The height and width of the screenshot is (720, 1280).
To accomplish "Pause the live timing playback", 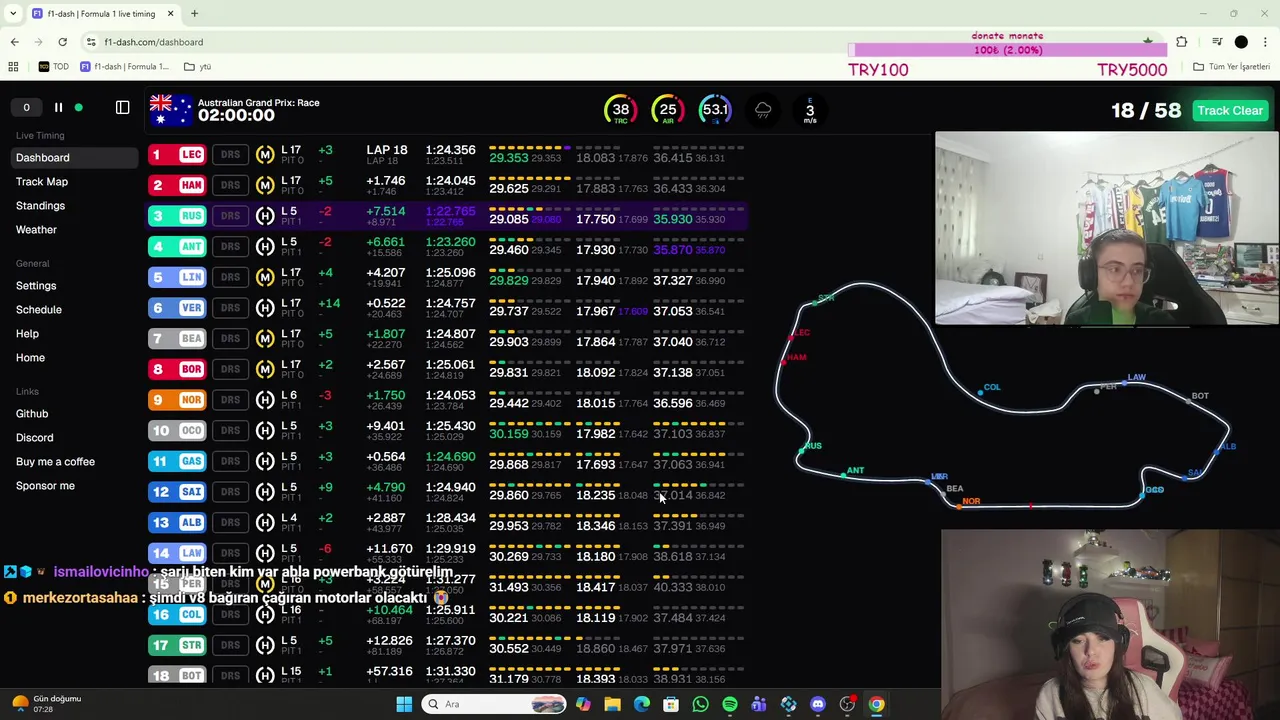I will pos(58,107).
